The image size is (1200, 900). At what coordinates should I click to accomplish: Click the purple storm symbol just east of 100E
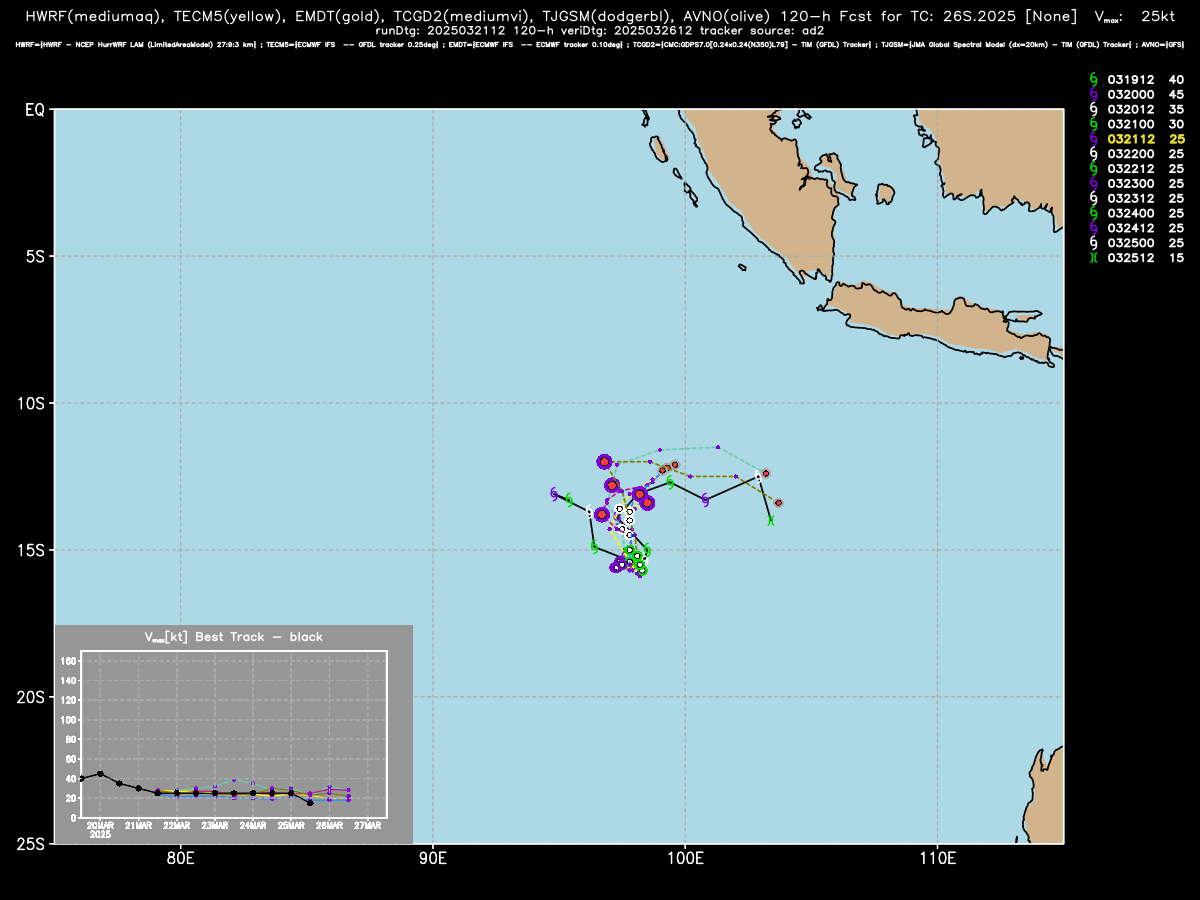[x=706, y=499]
